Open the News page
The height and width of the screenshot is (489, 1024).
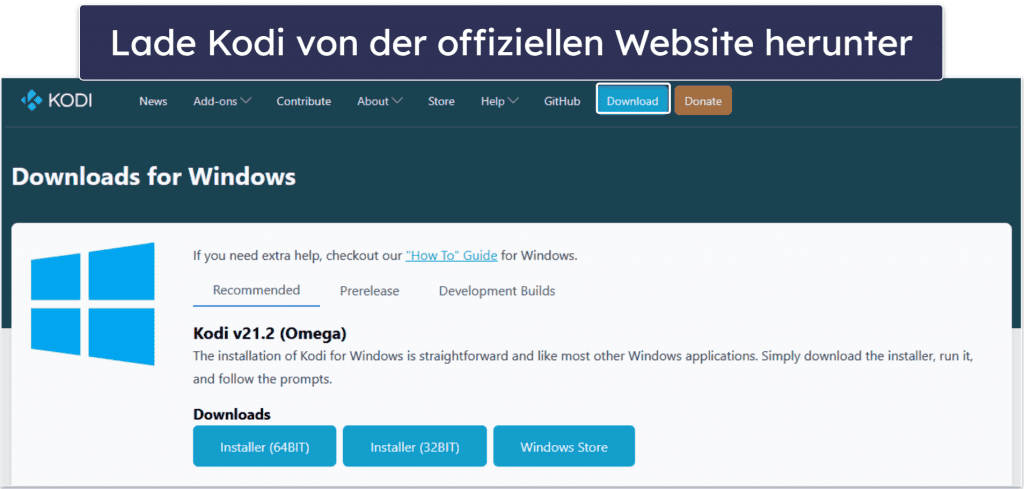153,101
